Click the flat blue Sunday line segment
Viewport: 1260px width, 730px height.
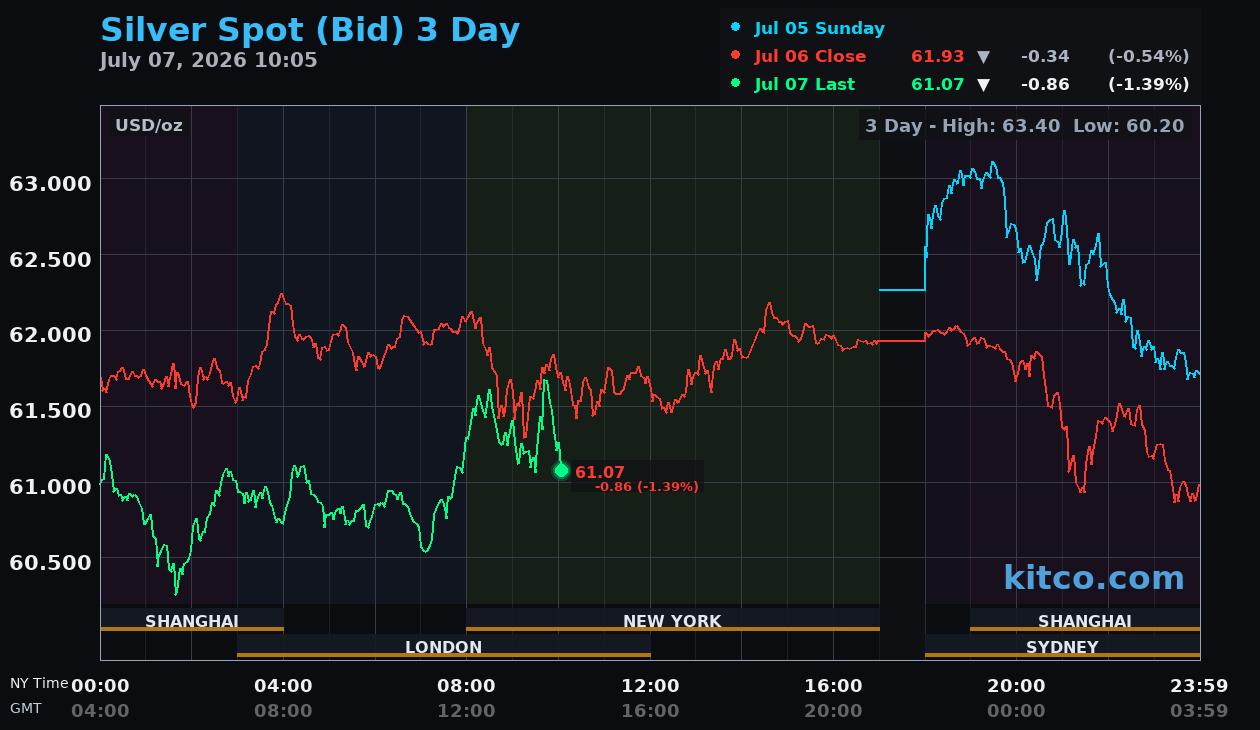point(902,290)
